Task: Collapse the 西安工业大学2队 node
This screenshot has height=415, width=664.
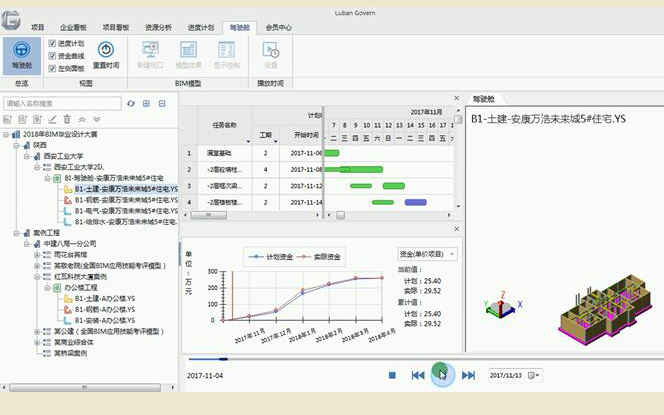Action: (37, 167)
